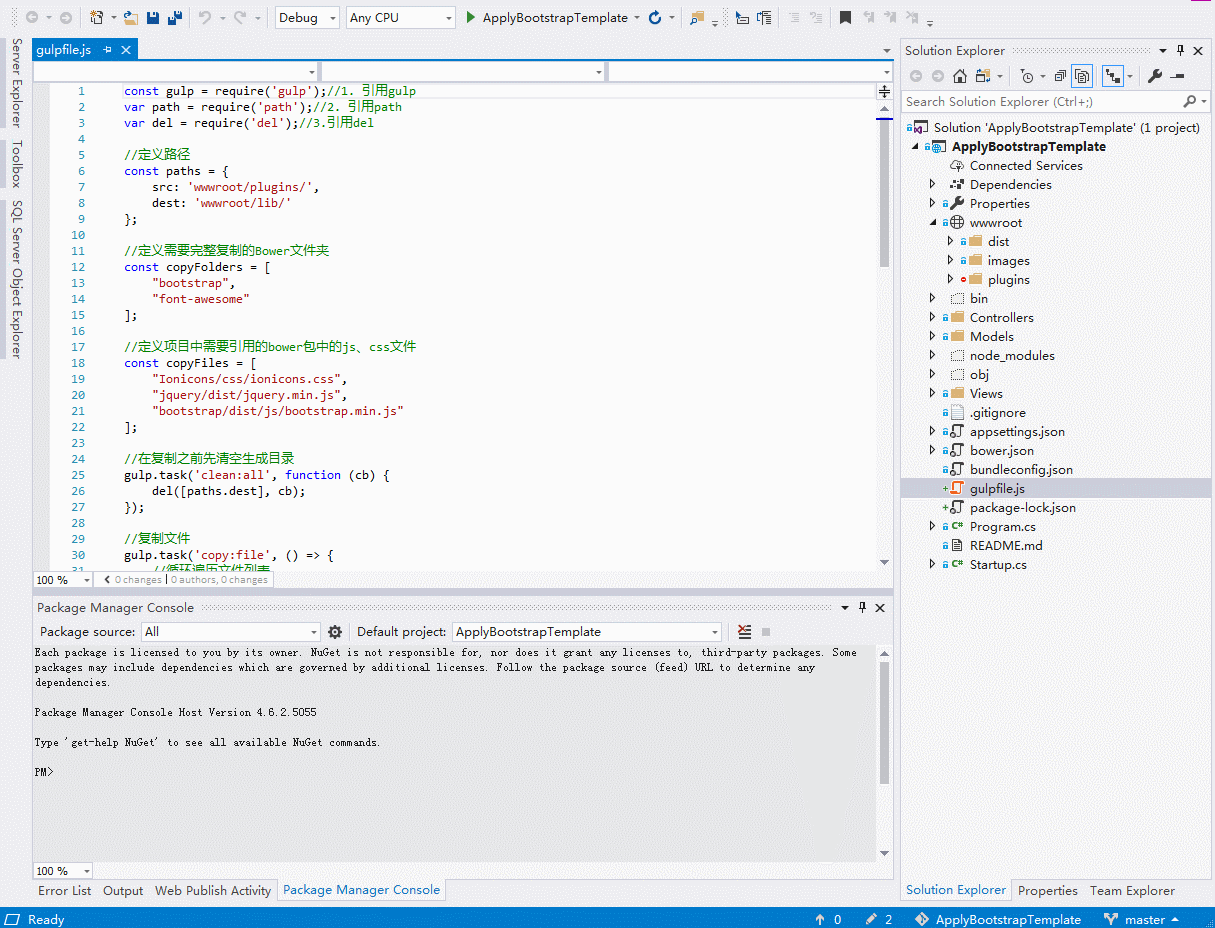Image resolution: width=1215 pixels, height=928 pixels.
Task: Click the bookmark icon in the toolbar
Action: click(845, 18)
